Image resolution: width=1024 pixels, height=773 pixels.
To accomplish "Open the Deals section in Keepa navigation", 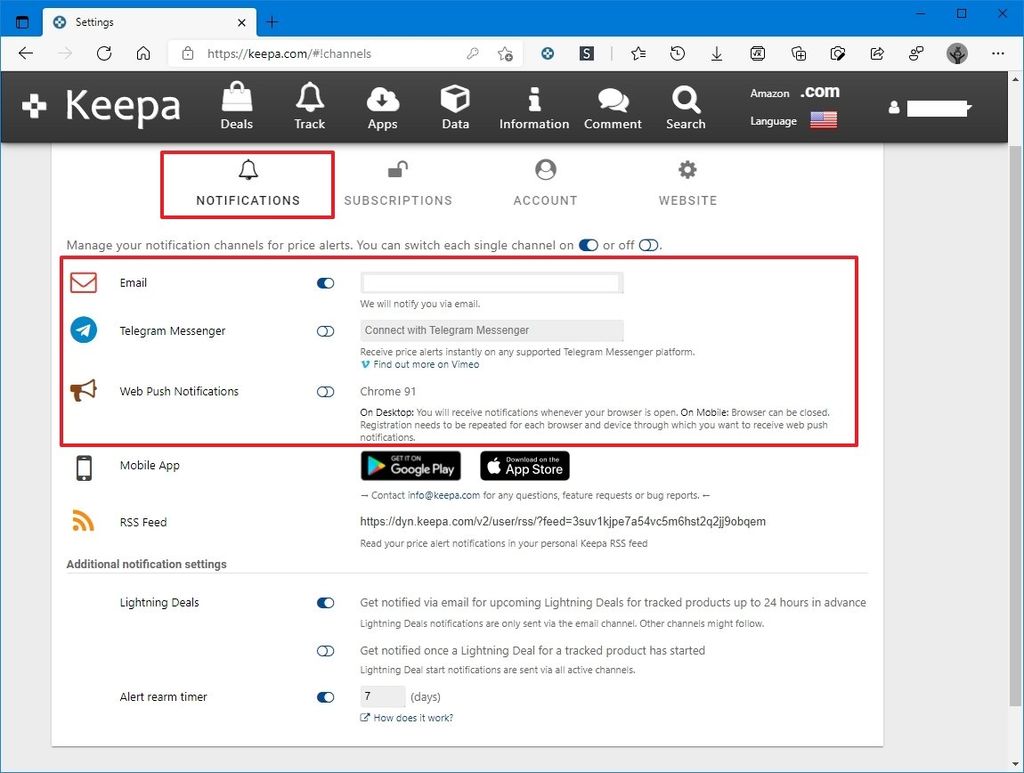I will 236,106.
